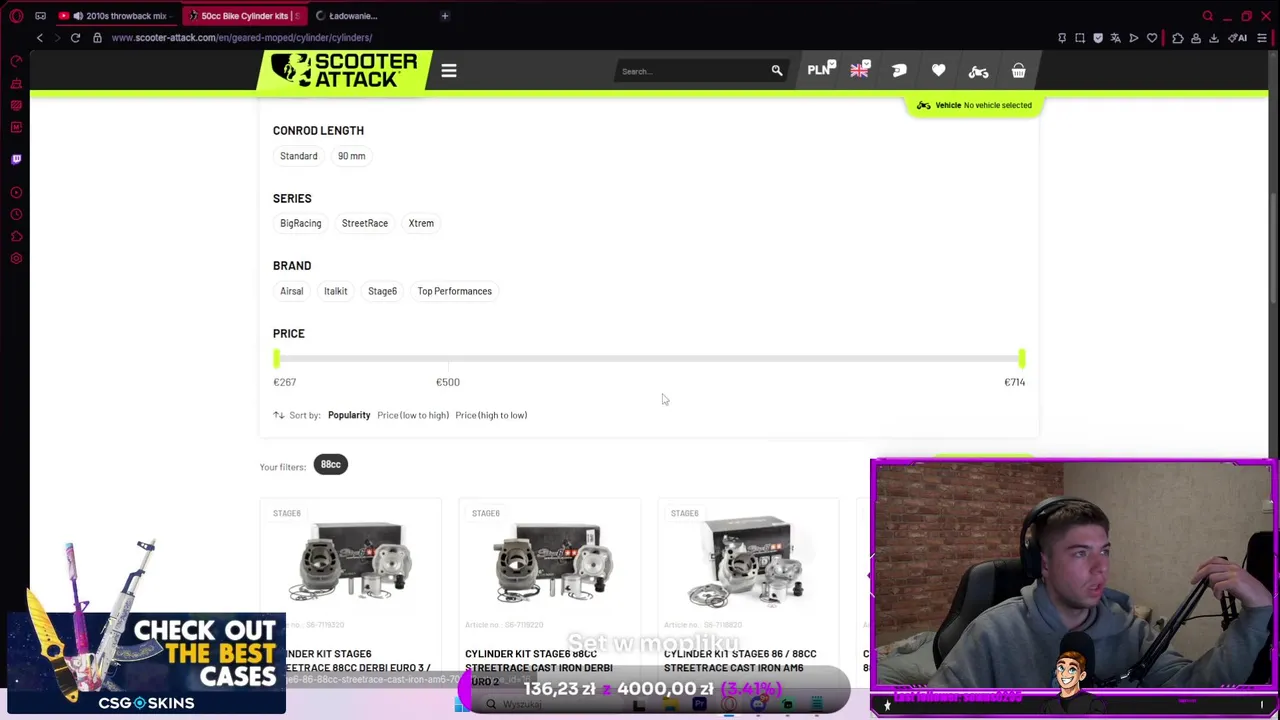Open GX Cleaner broom in sidebar
Image resolution: width=1280 pixels, height=720 pixels.
(x=16, y=83)
